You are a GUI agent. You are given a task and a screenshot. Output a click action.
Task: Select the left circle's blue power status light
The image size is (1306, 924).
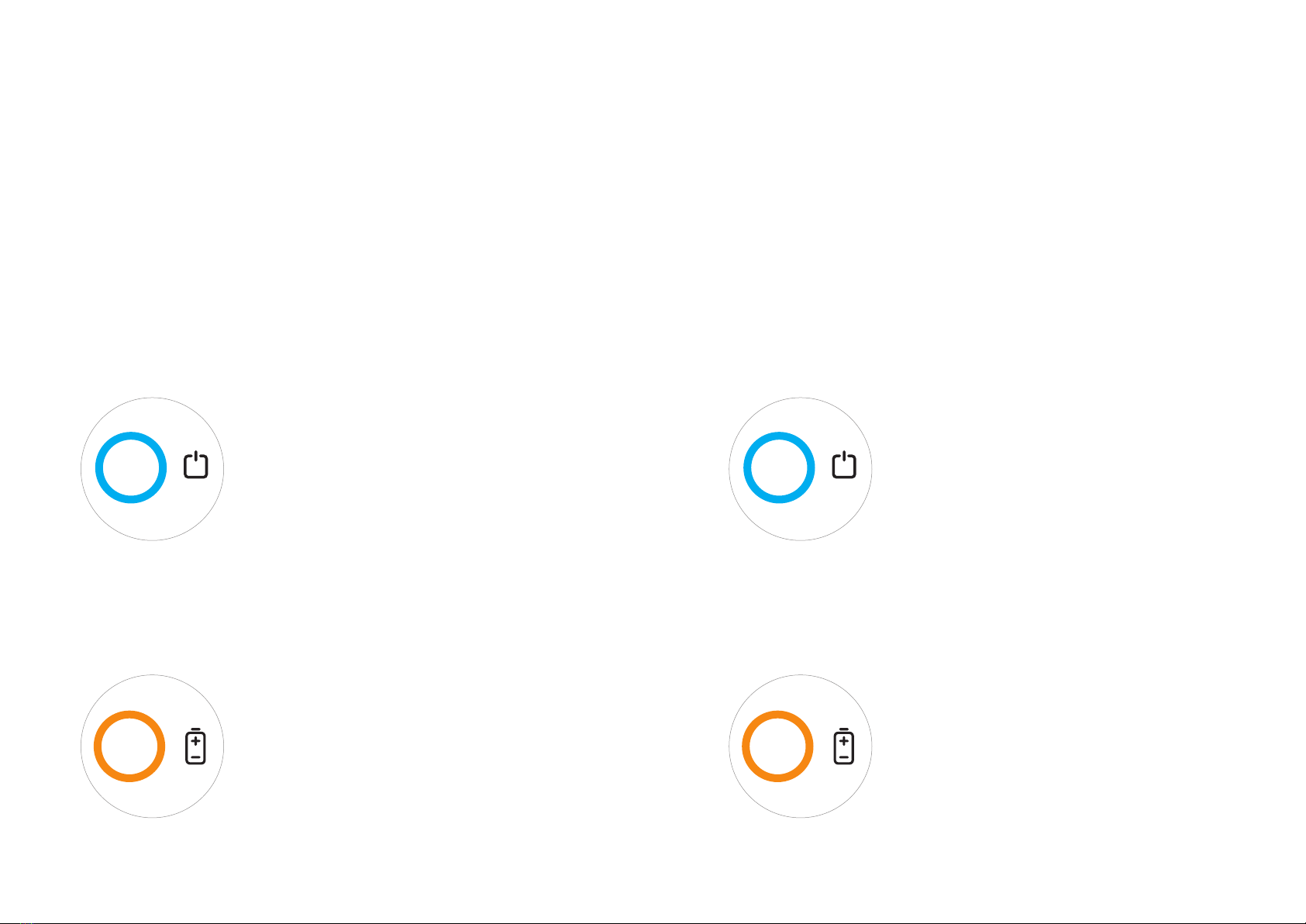131,467
